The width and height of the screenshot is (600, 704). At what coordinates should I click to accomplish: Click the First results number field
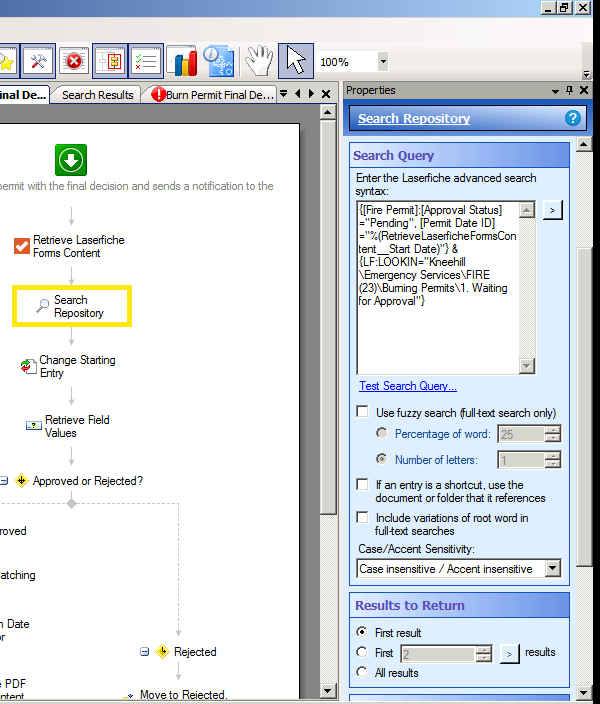[438, 654]
